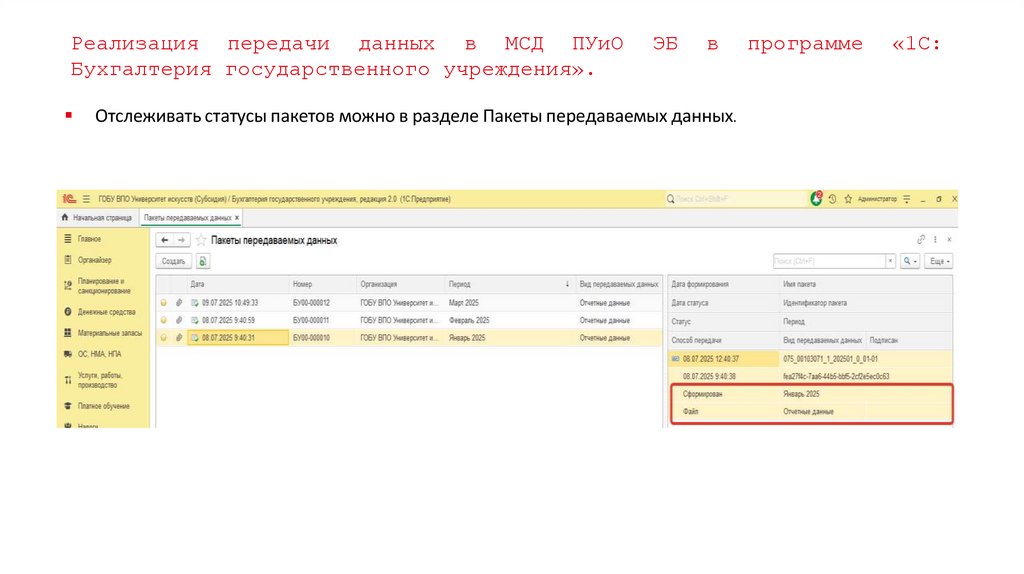Click Январь 2025 in the packages list
This screenshot has width=1024, height=574.
[x=467, y=338]
